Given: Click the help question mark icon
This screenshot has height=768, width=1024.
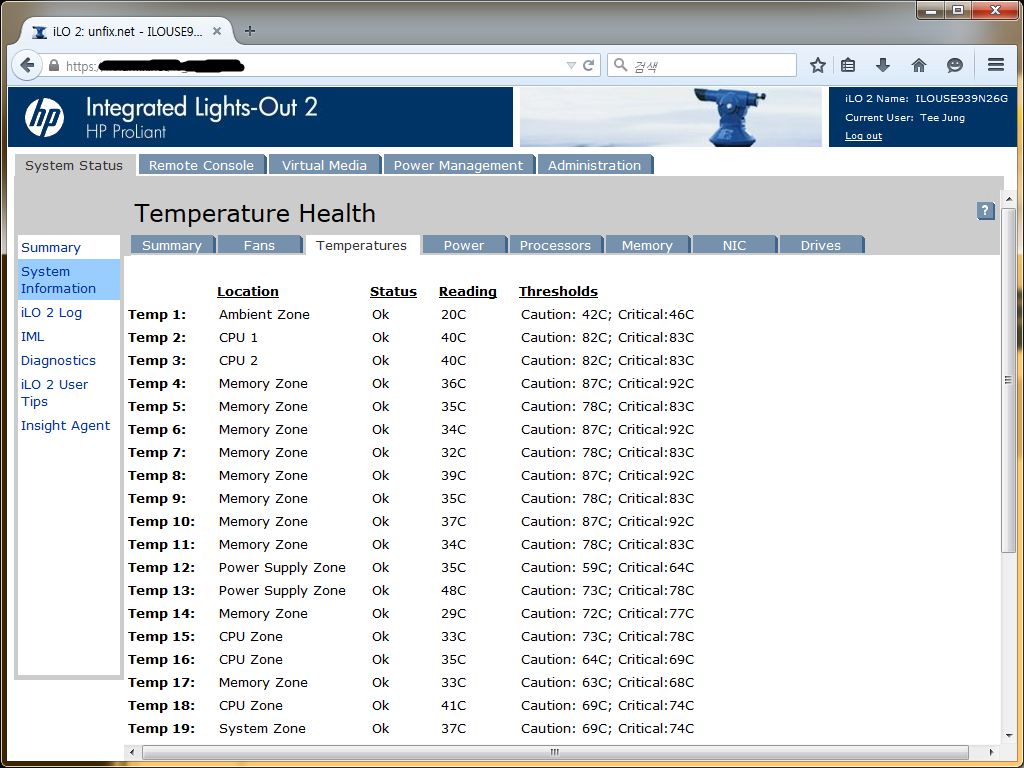Looking at the screenshot, I should [x=985, y=210].
